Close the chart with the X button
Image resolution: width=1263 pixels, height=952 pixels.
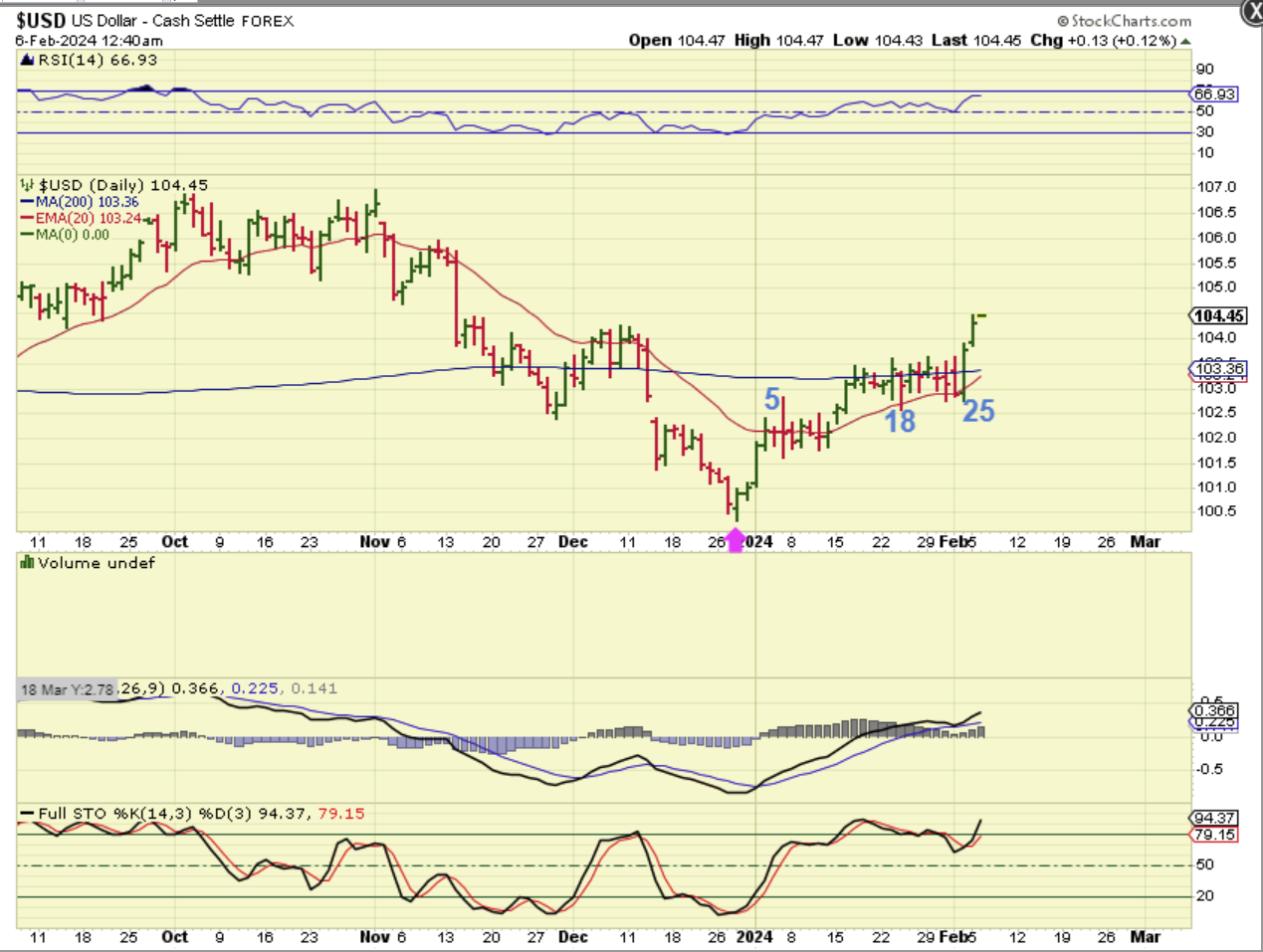(1251, 11)
